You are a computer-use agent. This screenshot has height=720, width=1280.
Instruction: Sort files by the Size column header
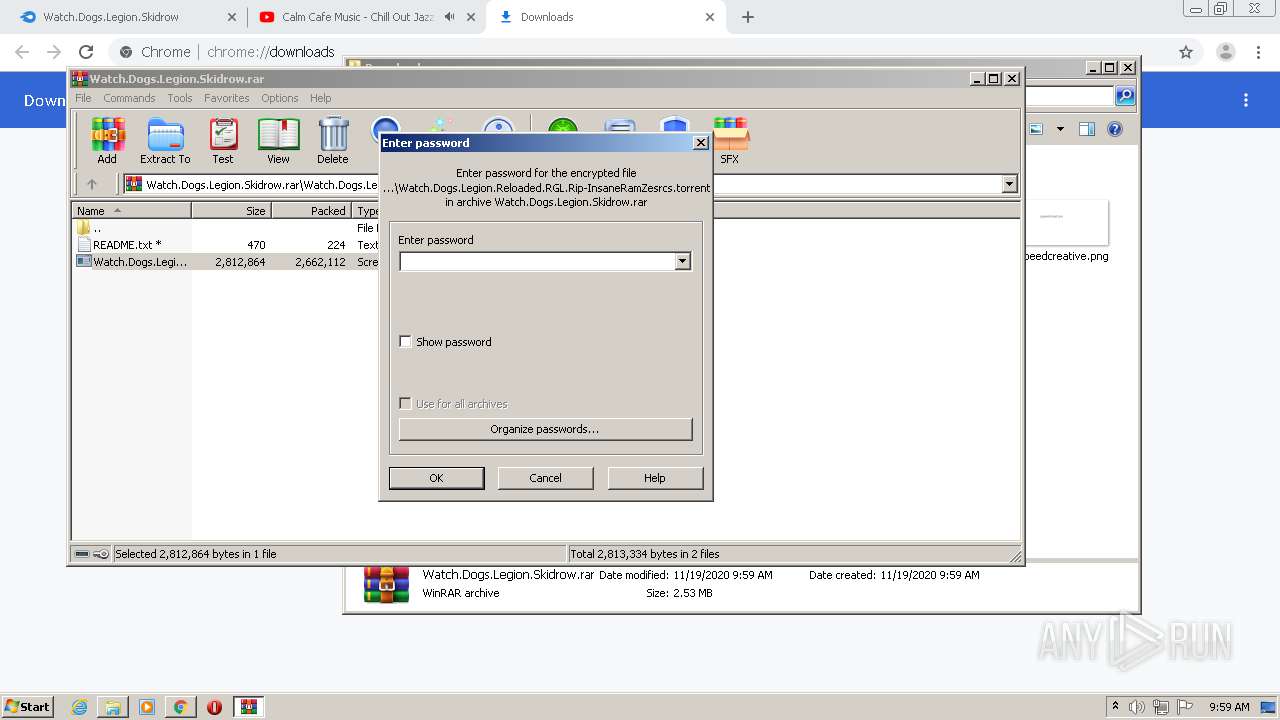(x=231, y=211)
